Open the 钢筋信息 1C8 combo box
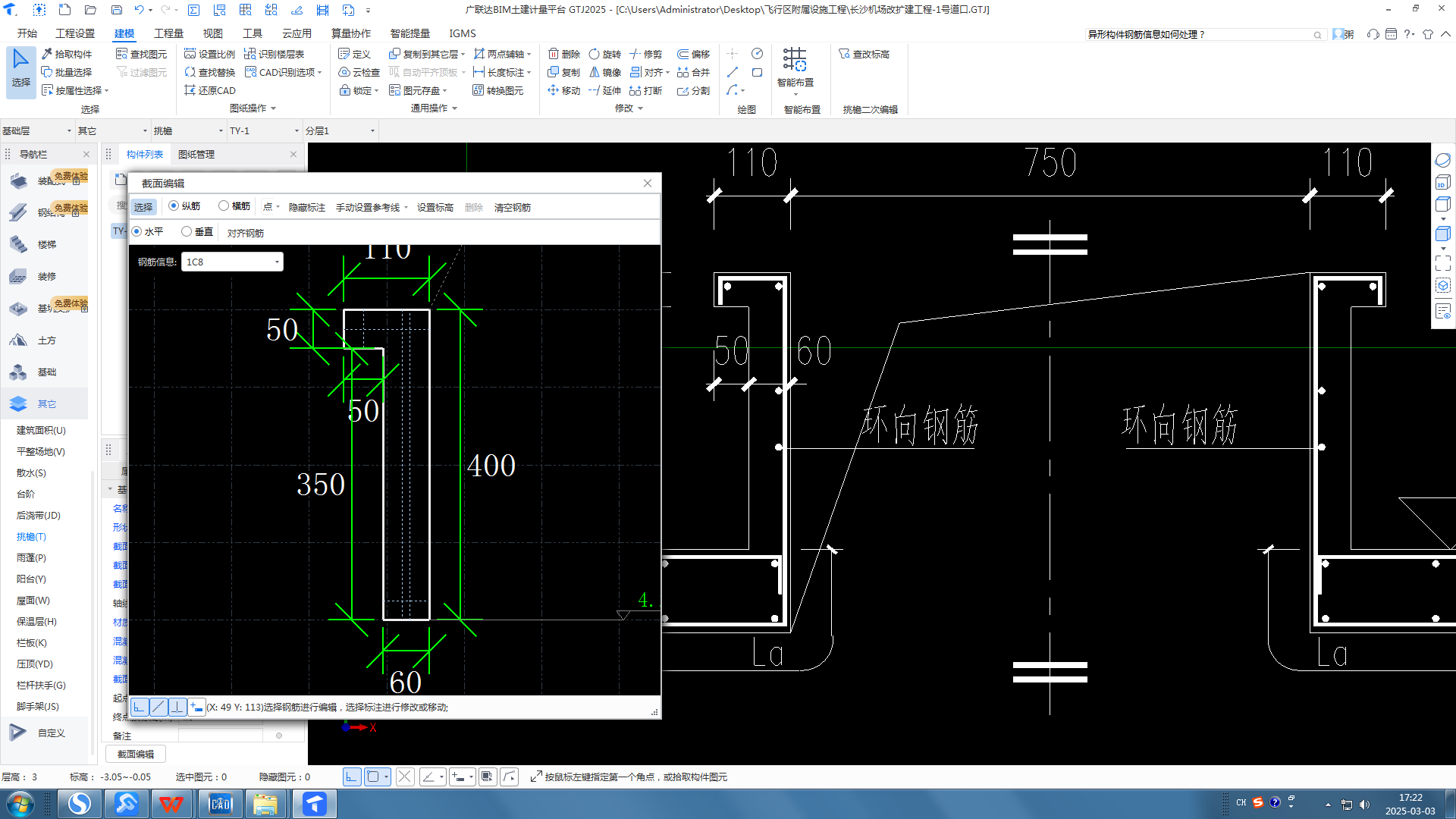The height and width of the screenshot is (819, 1456). pos(277,262)
